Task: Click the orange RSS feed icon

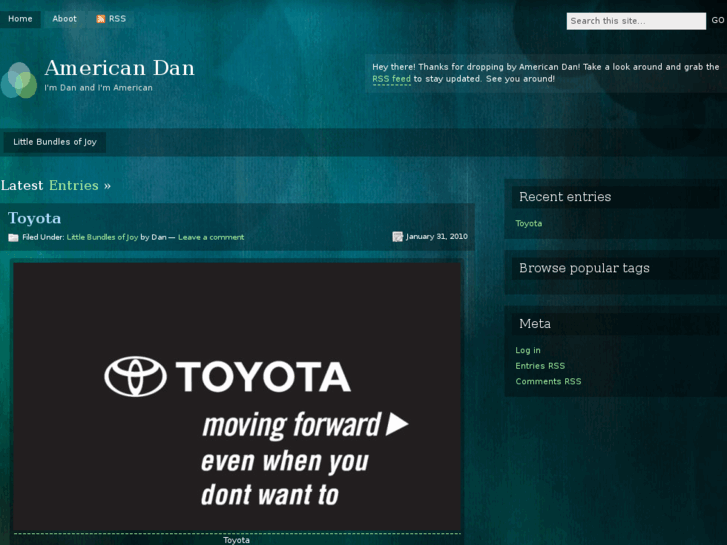Action: point(100,19)
